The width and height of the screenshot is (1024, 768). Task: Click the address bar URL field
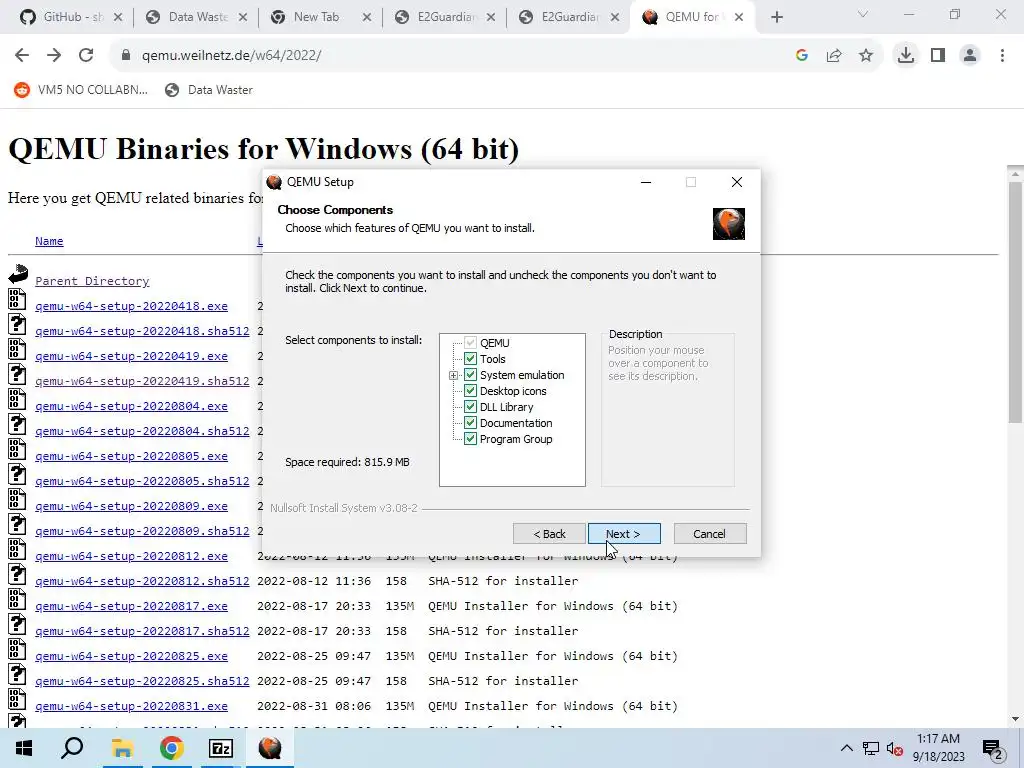click(451, 56)
